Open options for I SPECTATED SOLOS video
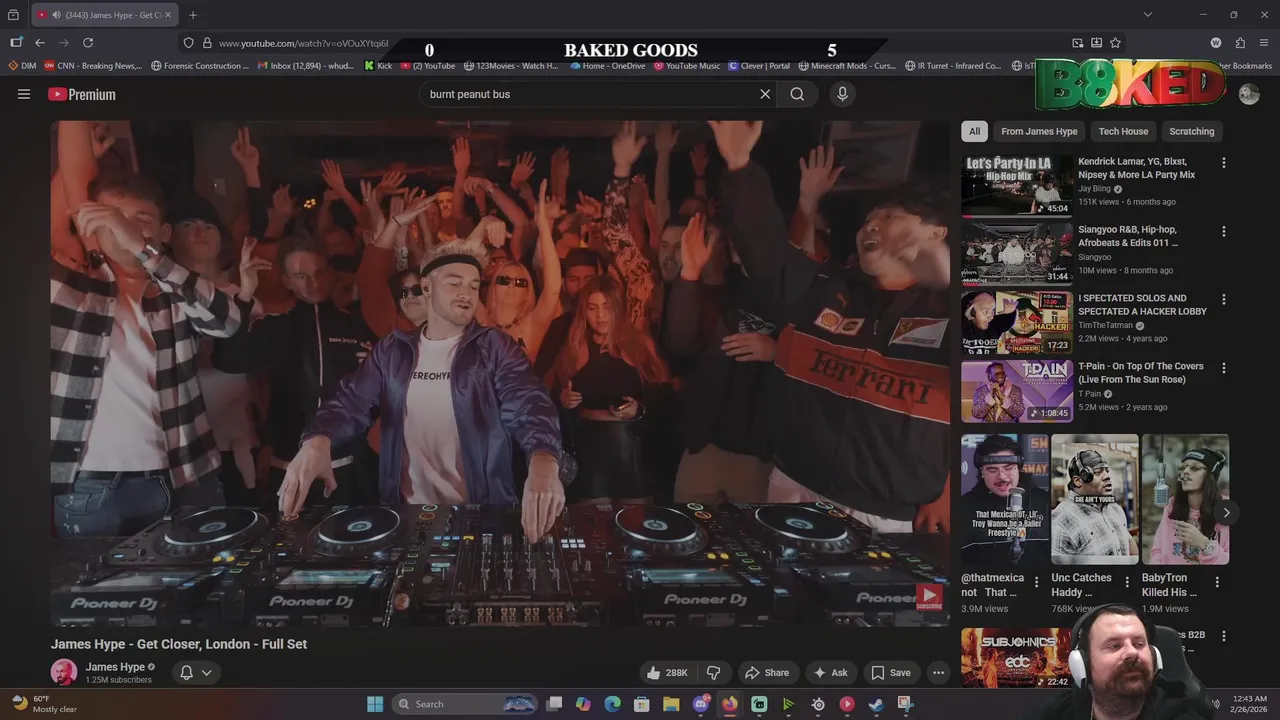This screenshot has height=720, width=1280. pyautogui.click(x=1223, y=299)
